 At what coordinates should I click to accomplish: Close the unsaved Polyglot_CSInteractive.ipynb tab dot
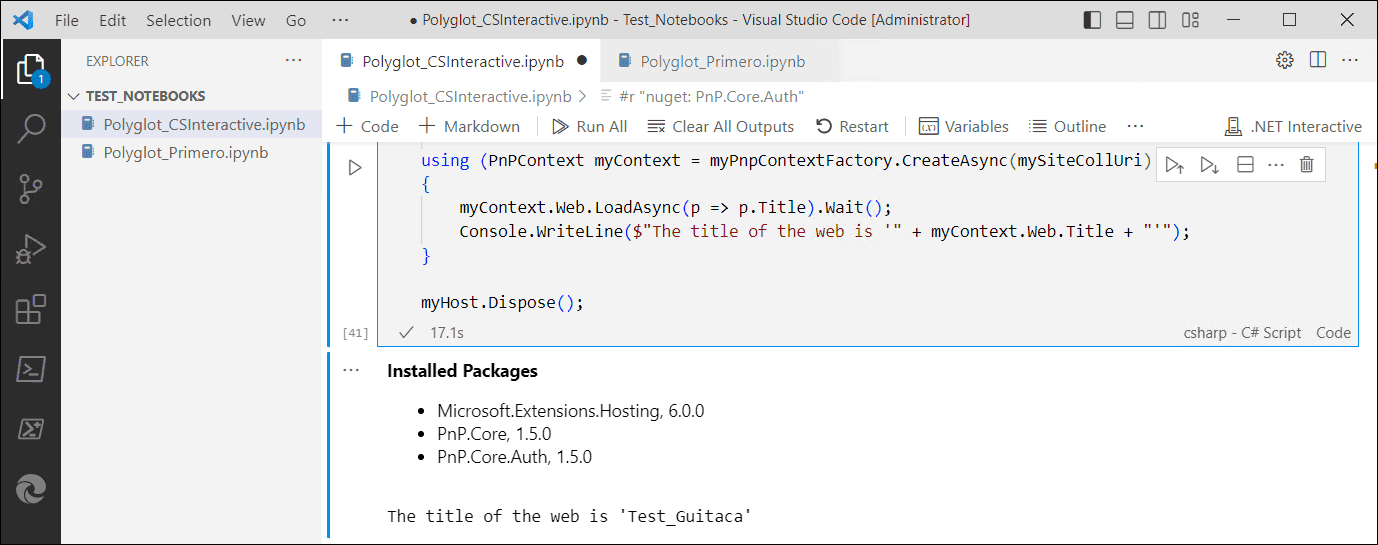(582, 61)
